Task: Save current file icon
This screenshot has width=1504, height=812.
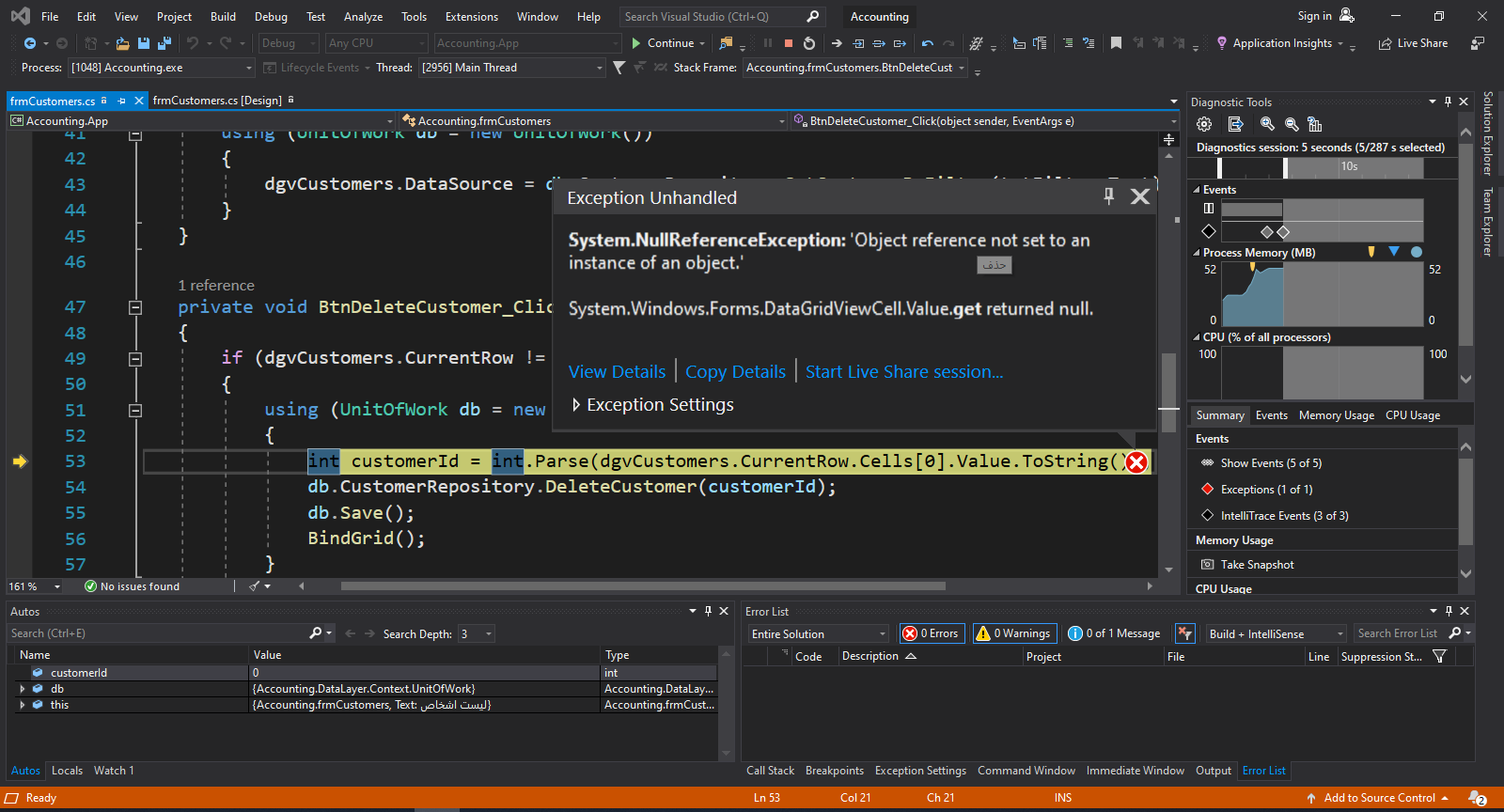Action: (x=144, y=43)
